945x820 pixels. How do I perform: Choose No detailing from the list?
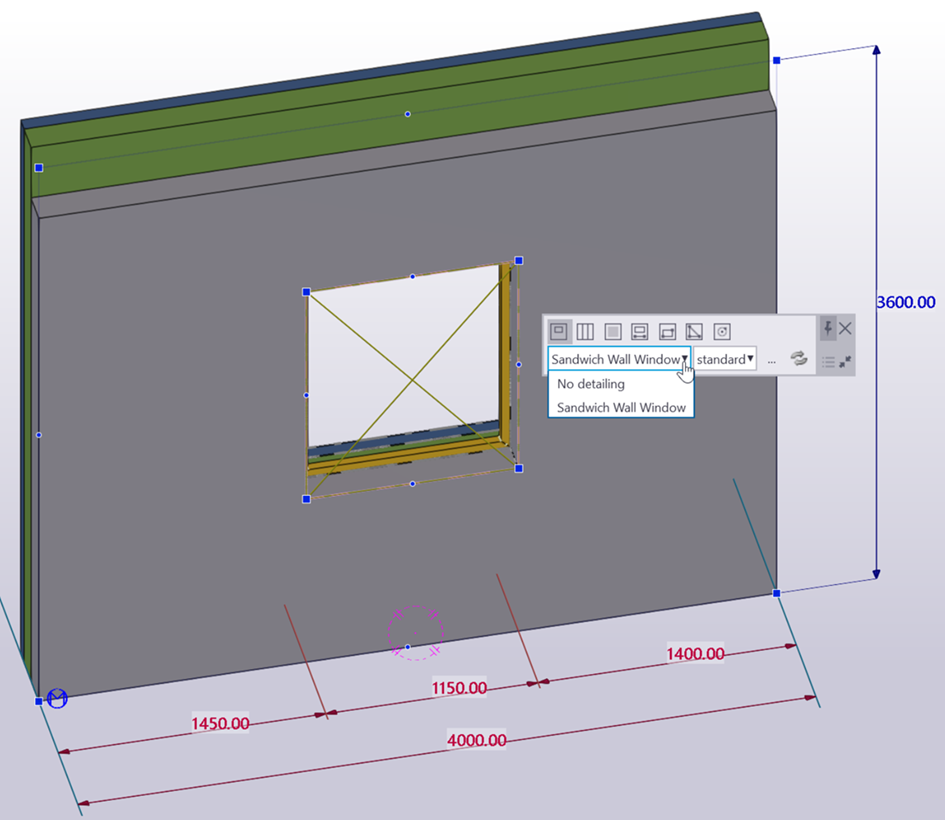(x=591, y=384)
